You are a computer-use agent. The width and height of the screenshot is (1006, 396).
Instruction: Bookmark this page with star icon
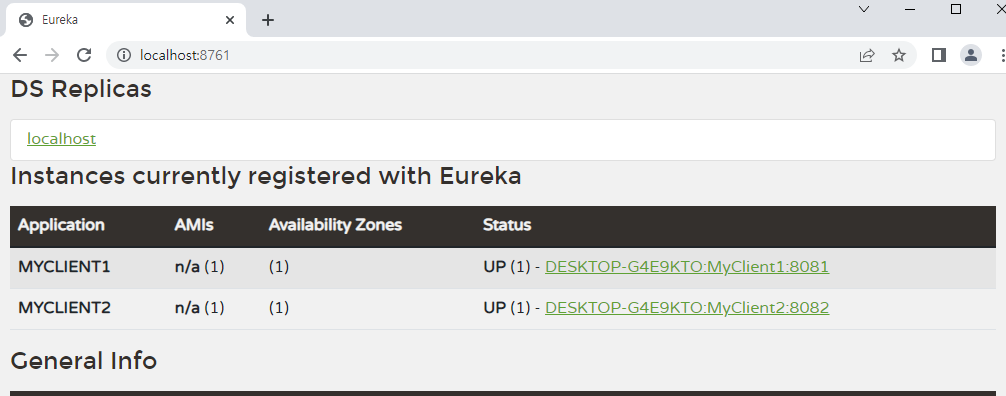[x=899, y=55]
